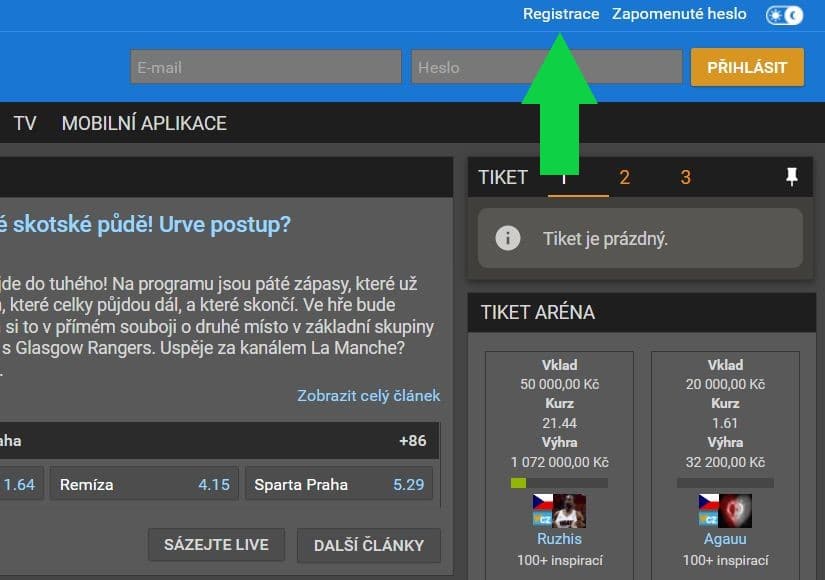Expand the +86 more bets indicator
This screenshot has width=825, height=580.
tap(412, 441)
